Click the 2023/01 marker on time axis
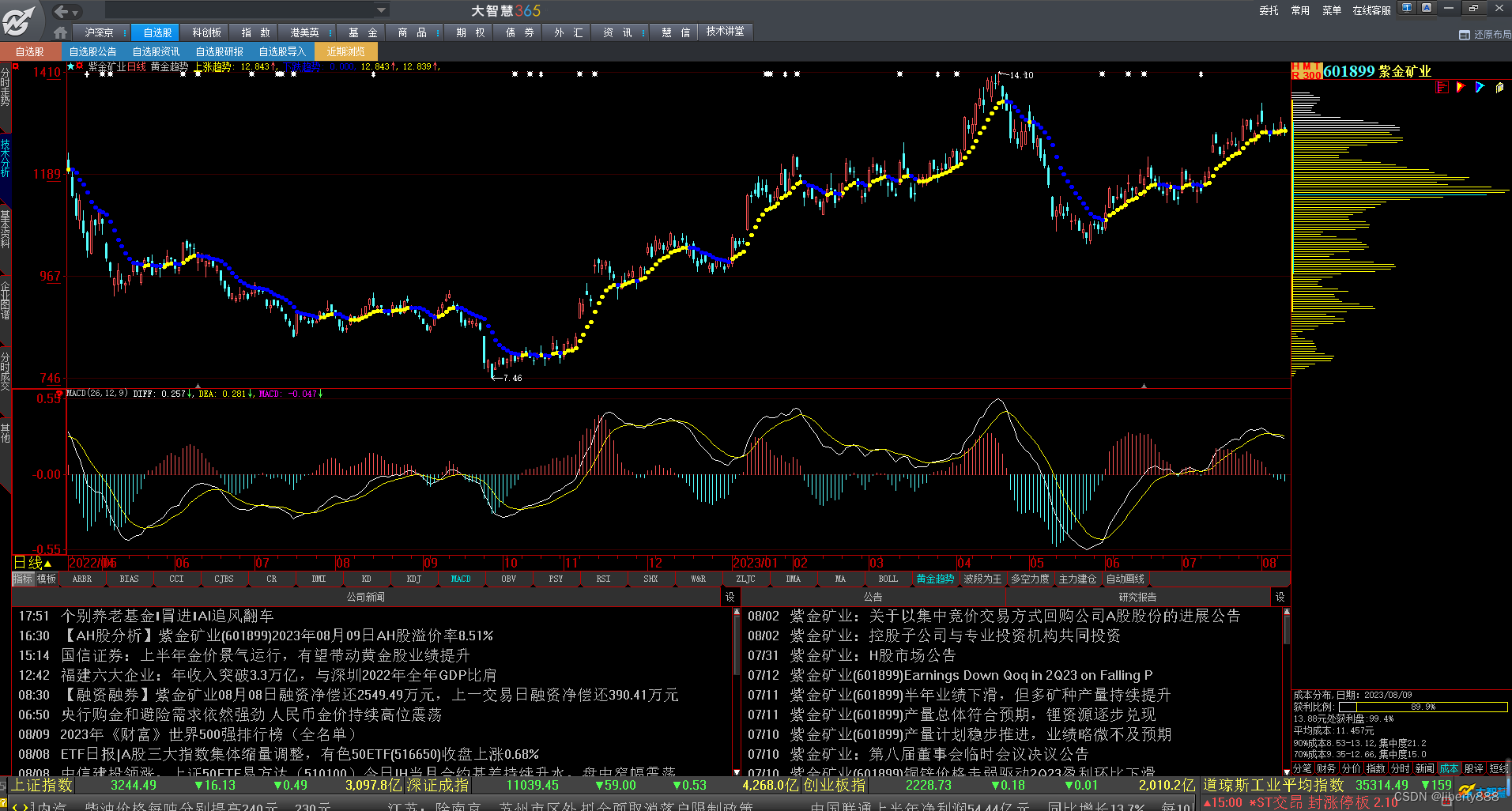The height and width of the screenshot is (811, 1512). click(x=756, y=563)
